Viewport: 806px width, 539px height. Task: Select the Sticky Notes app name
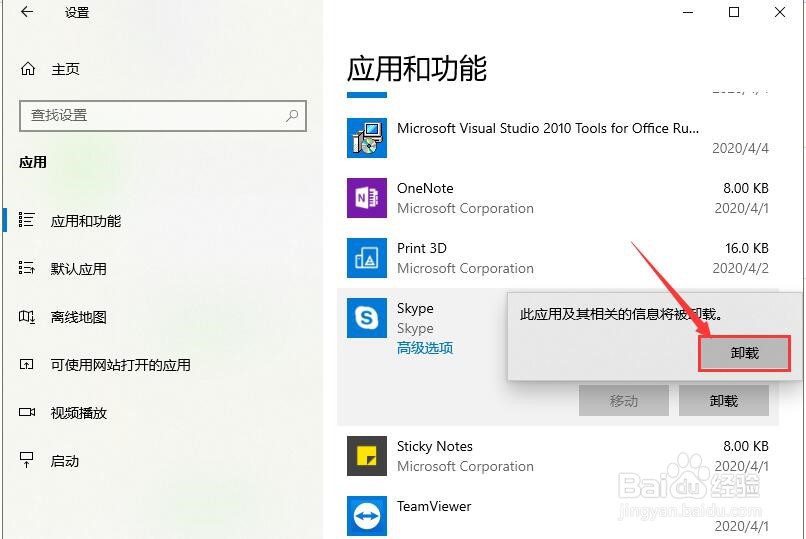435,447
